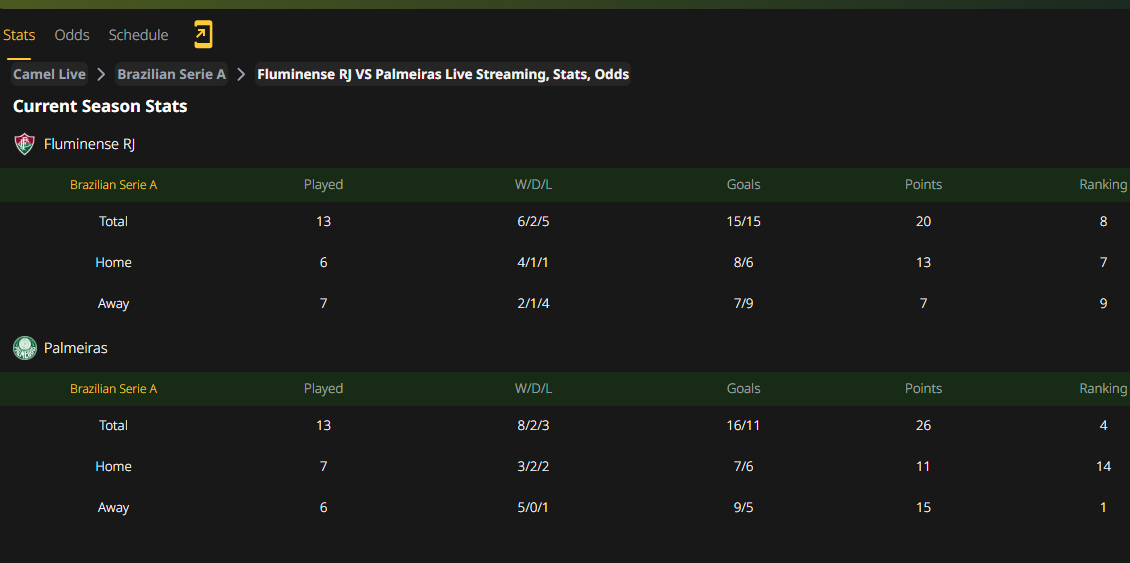Select Fluminense Home row label
Screen dimensions: 1130x563
coord(113,262)
